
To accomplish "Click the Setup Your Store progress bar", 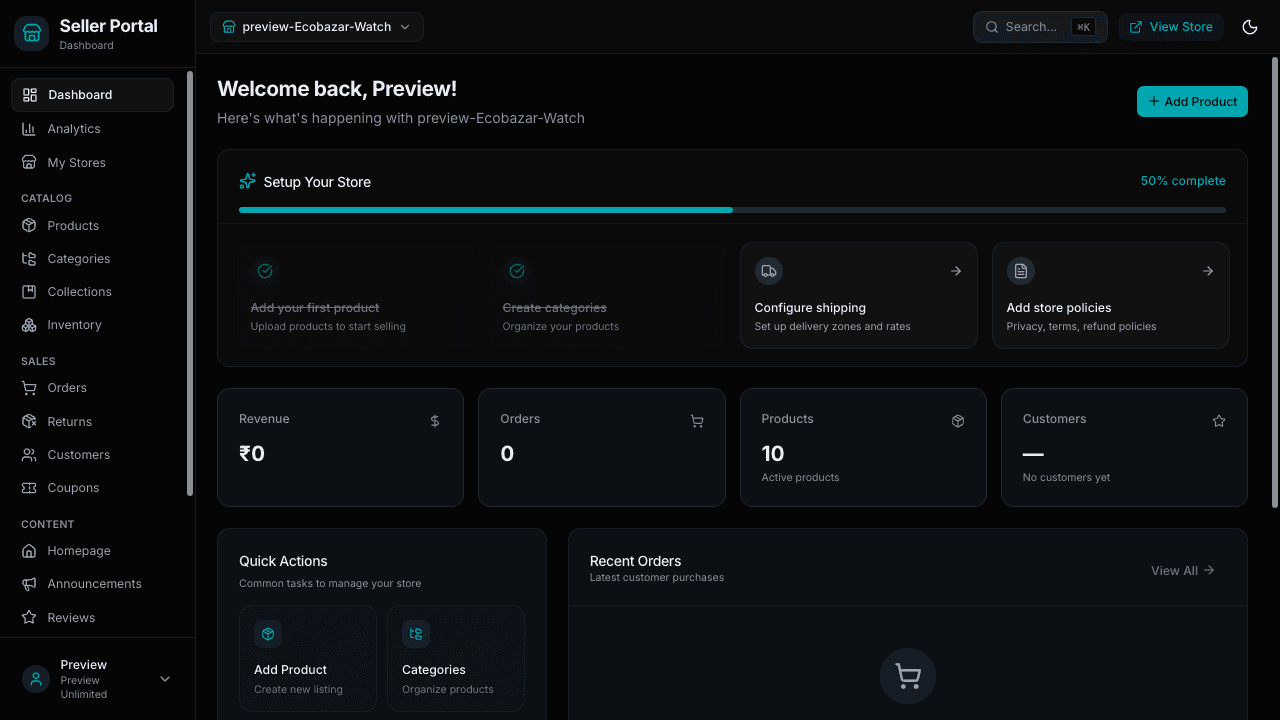I will [732, 210].
